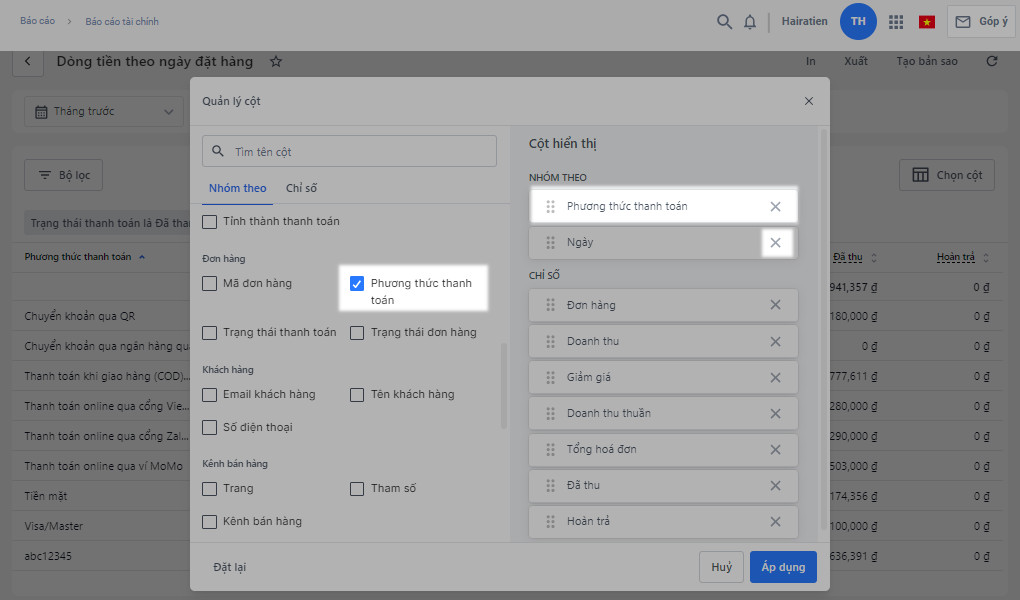The height and width of the screenshot is (600, 1020).
Task: Click drag handle beside Doanh thu
Action: pos(550,341)
